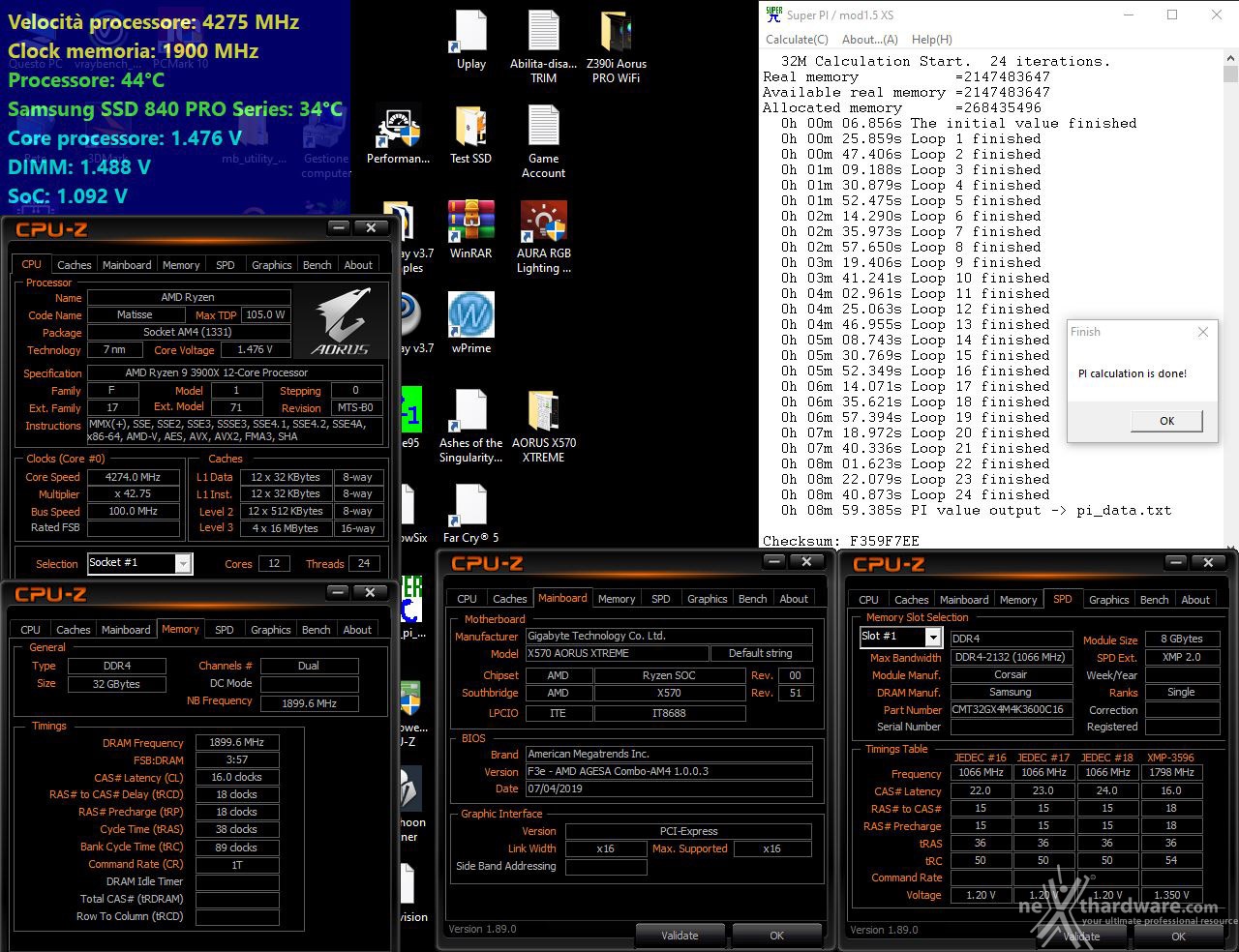This screenshot has height=952, width=1239.
Task: Switch to SPD tab in CPU-Z CPU window
Action: point(226,265)
